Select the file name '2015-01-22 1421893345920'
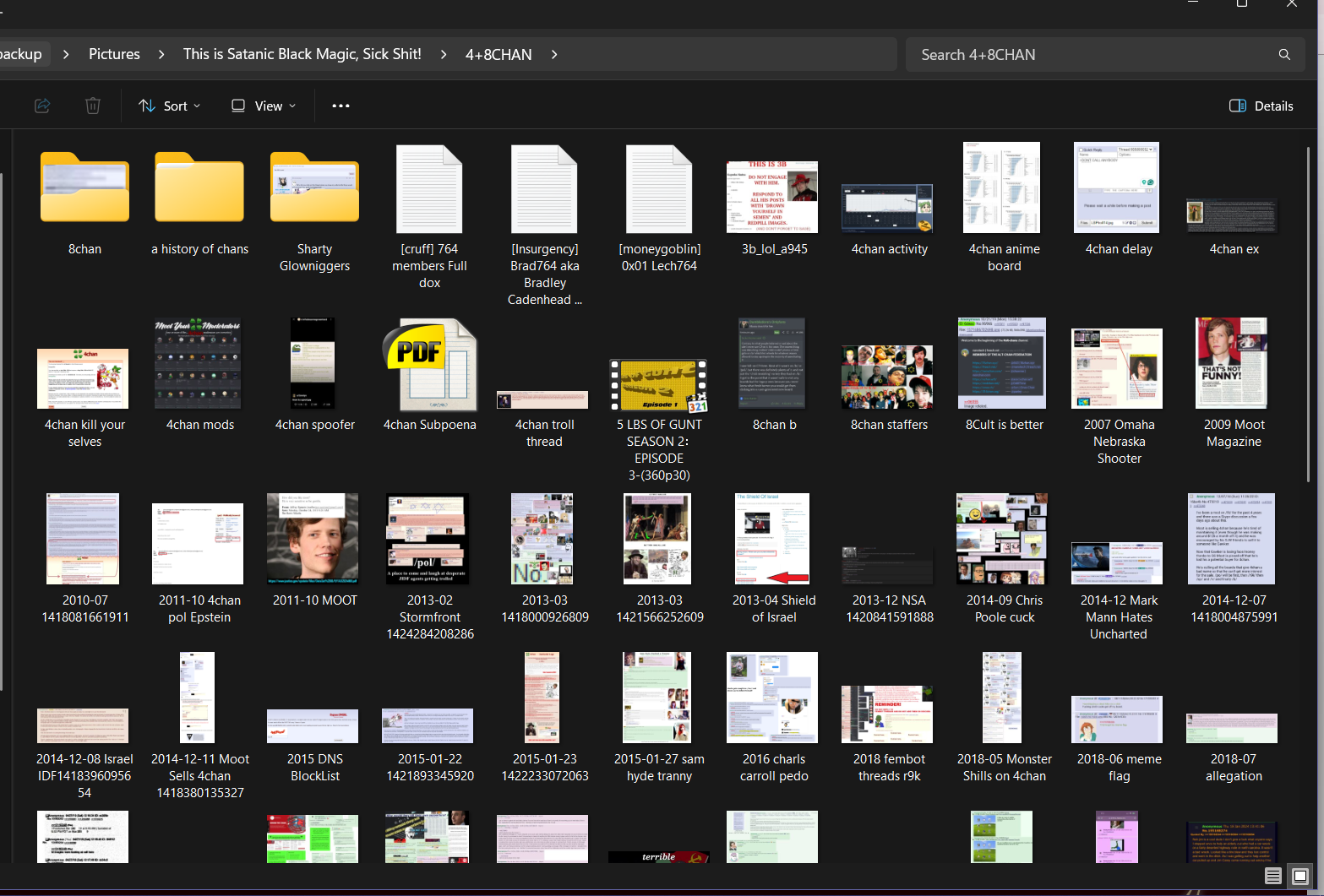1324x896 pixels. pos(429,768)
